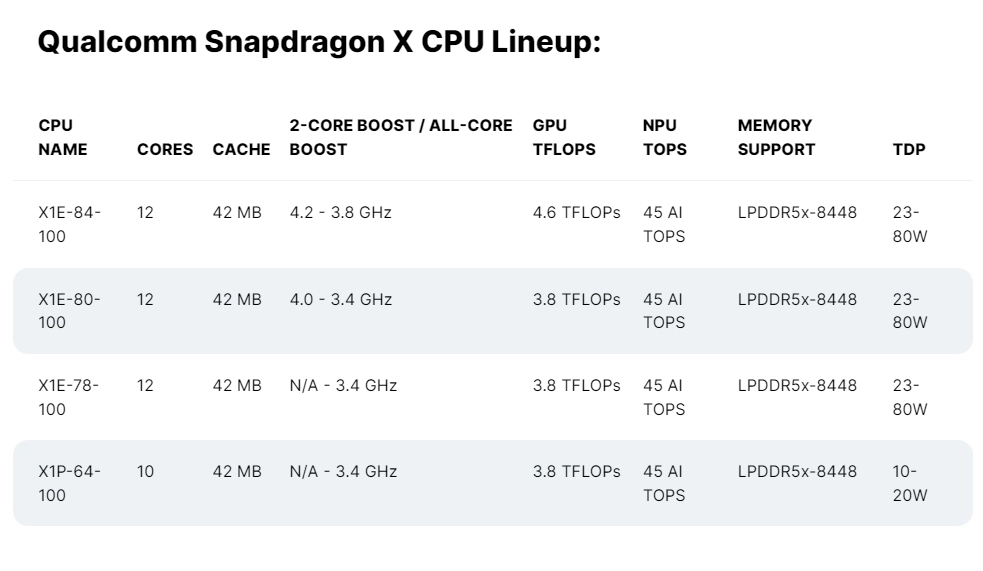Click the Qualcomm Snapdragon X CPU Lineup heading
Viewport: 983px width, 571px height.
click(x=318, y=44)
